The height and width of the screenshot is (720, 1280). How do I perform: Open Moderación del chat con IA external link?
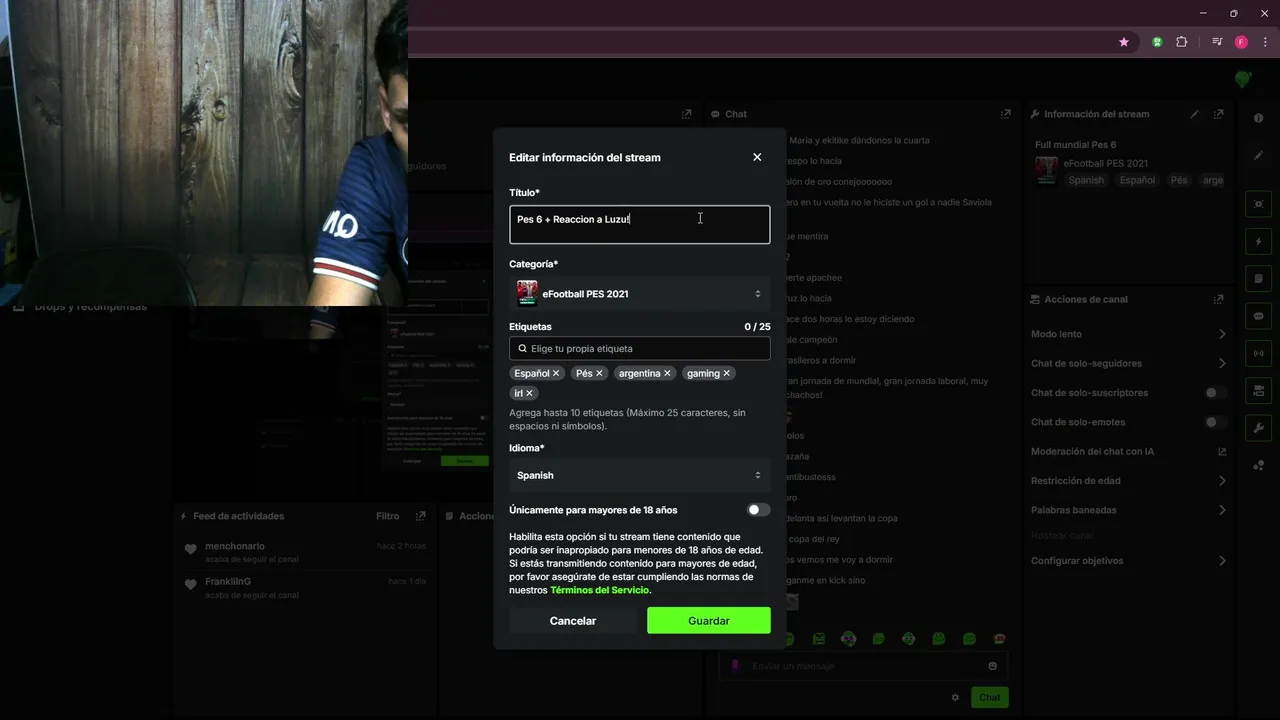(x=1222, y=452)
